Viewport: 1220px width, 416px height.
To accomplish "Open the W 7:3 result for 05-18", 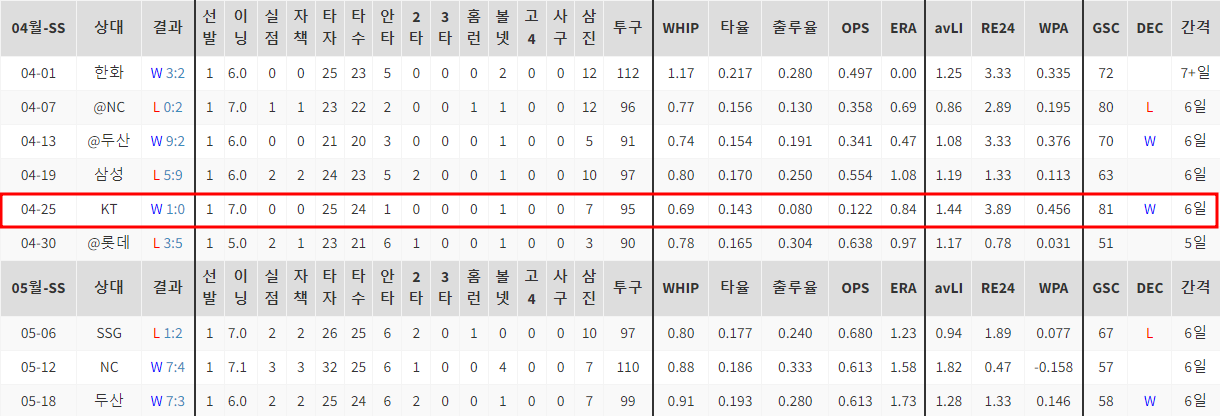I will (x=167, y=401).
